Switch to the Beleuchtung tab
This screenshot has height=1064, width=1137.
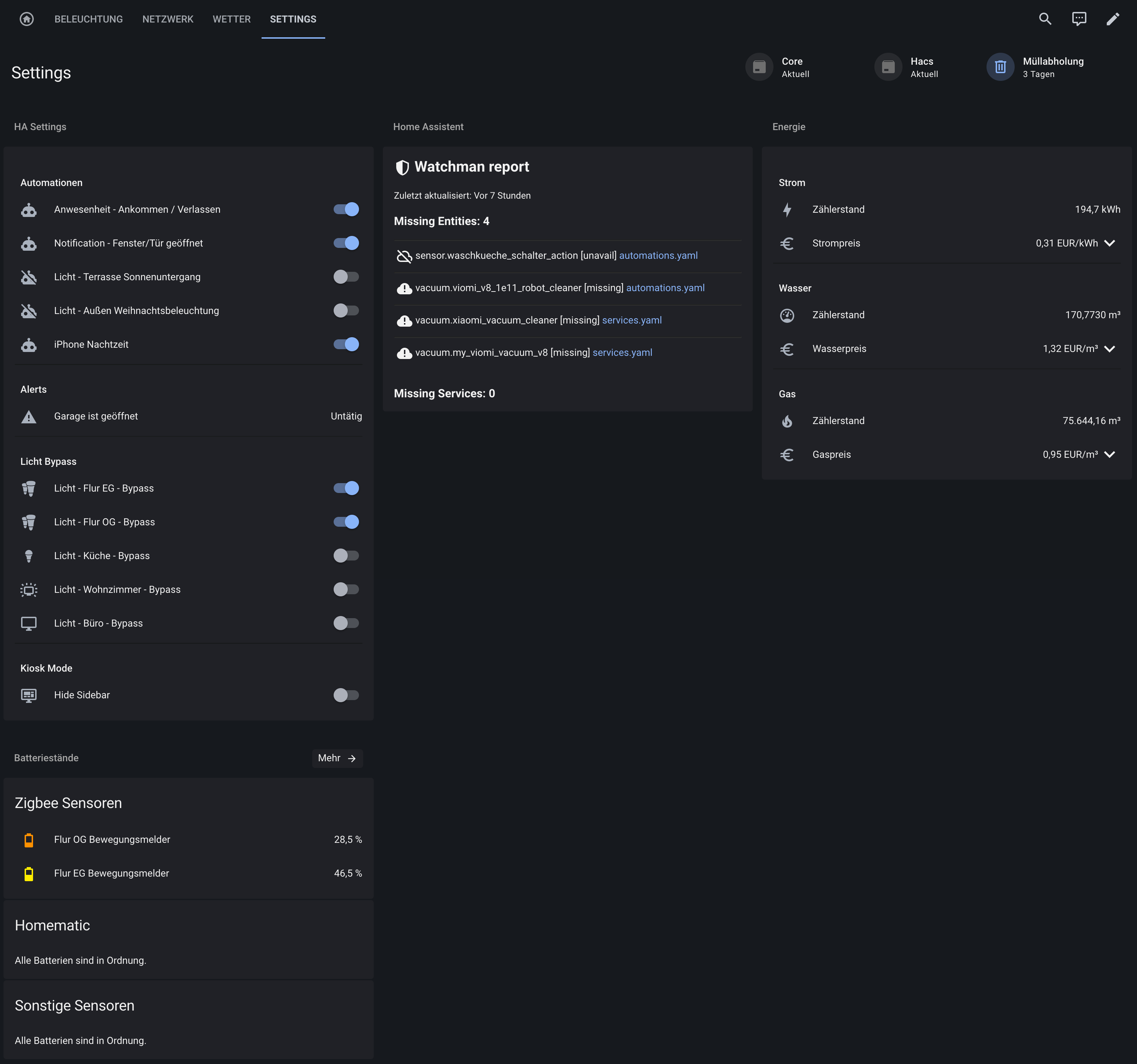click(x=89, y=19)
